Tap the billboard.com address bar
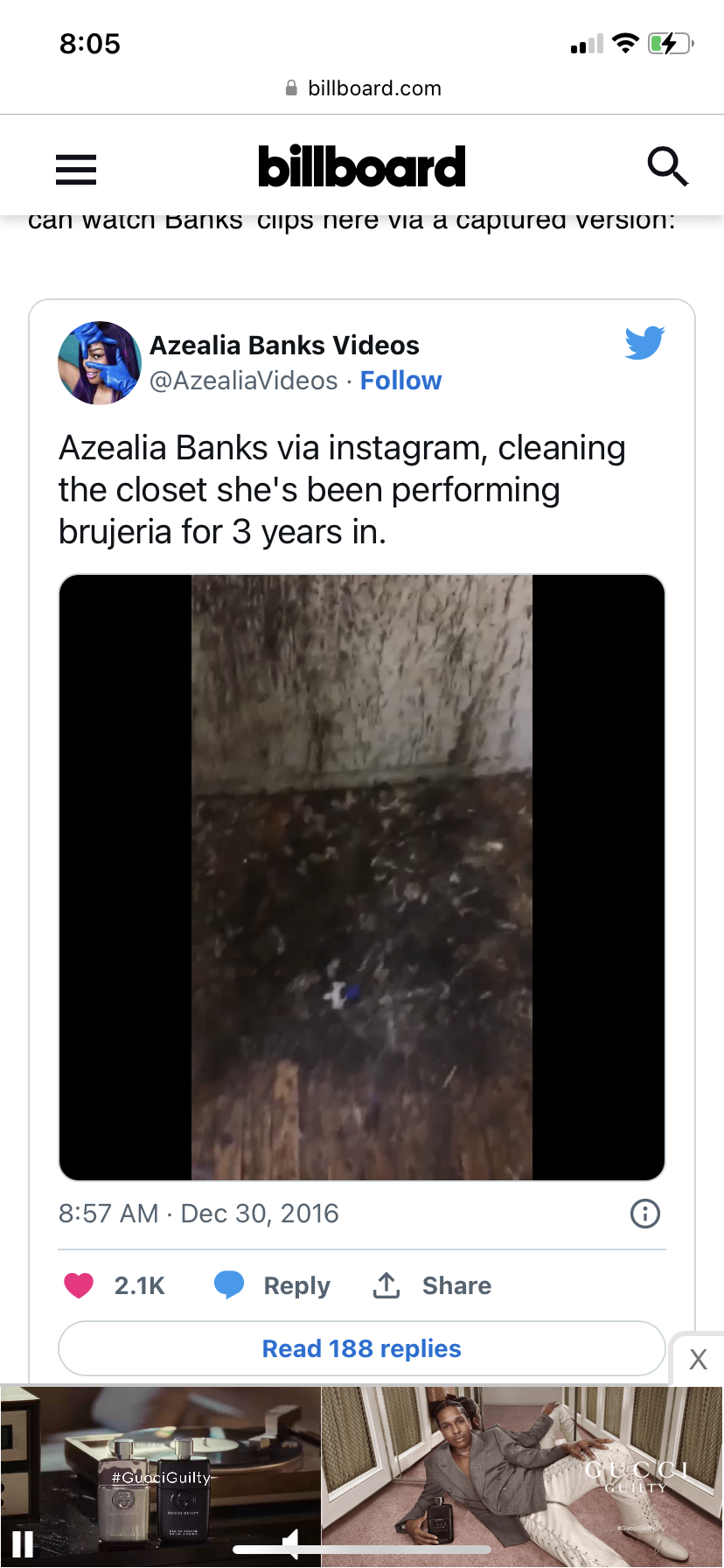 (362, 88)
